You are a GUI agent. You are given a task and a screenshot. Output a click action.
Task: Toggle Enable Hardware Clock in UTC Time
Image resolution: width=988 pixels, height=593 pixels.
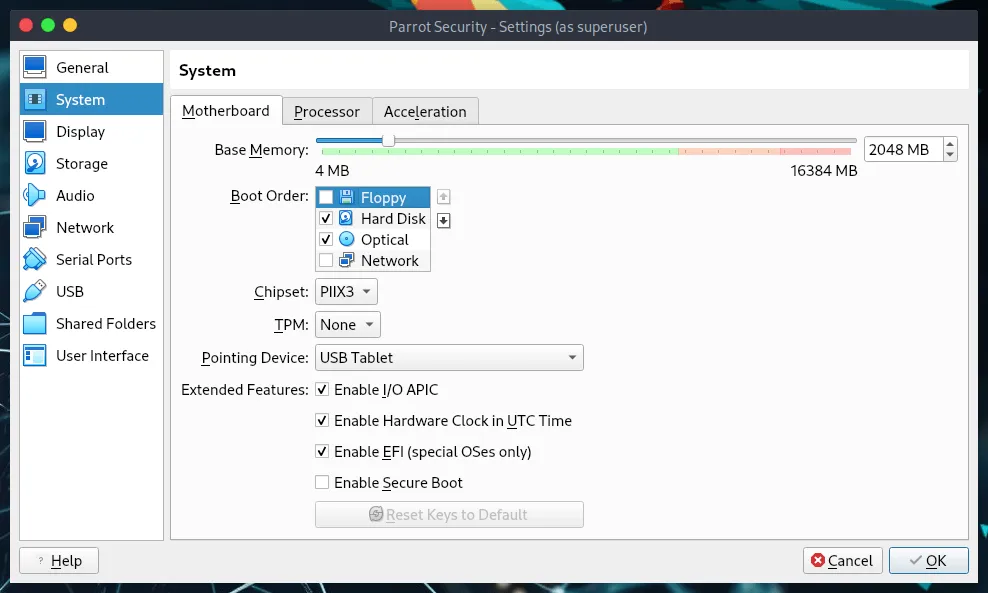point(322,420)
